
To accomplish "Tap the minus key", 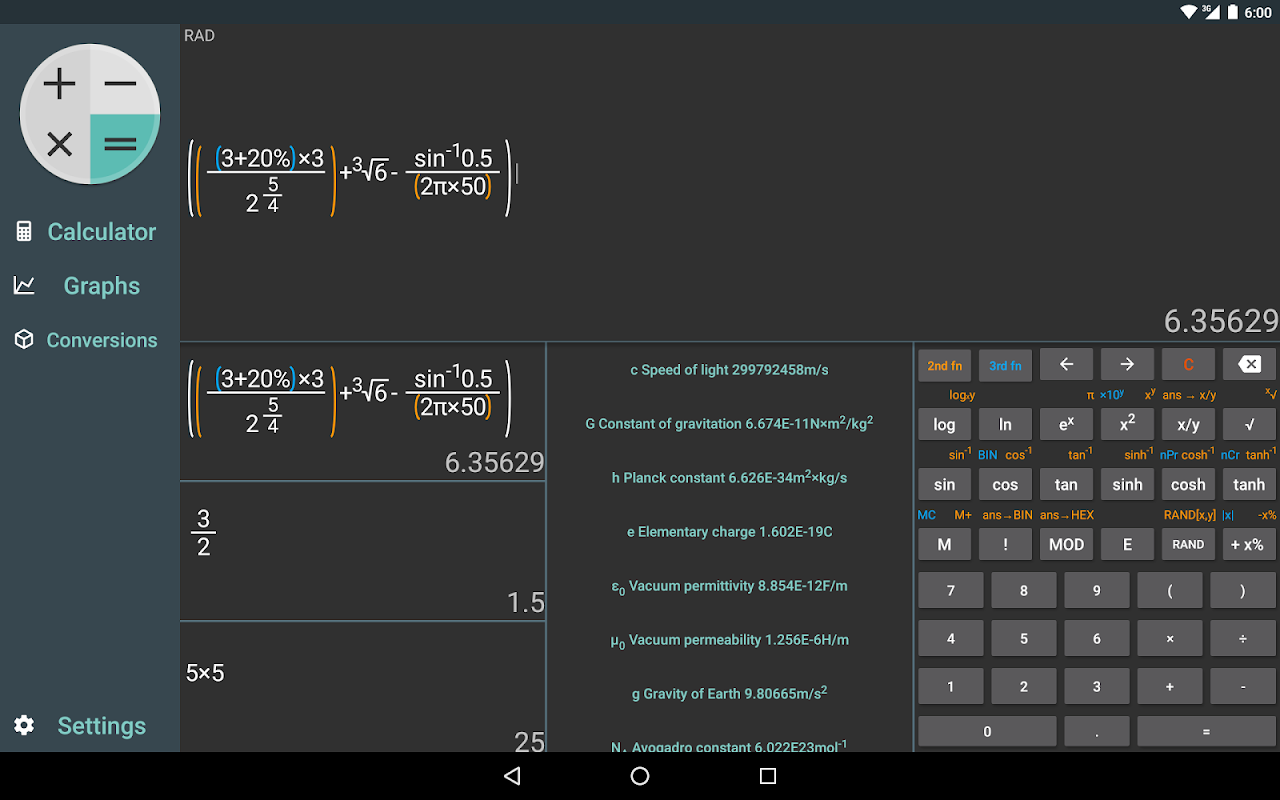I will (1243, 686).
